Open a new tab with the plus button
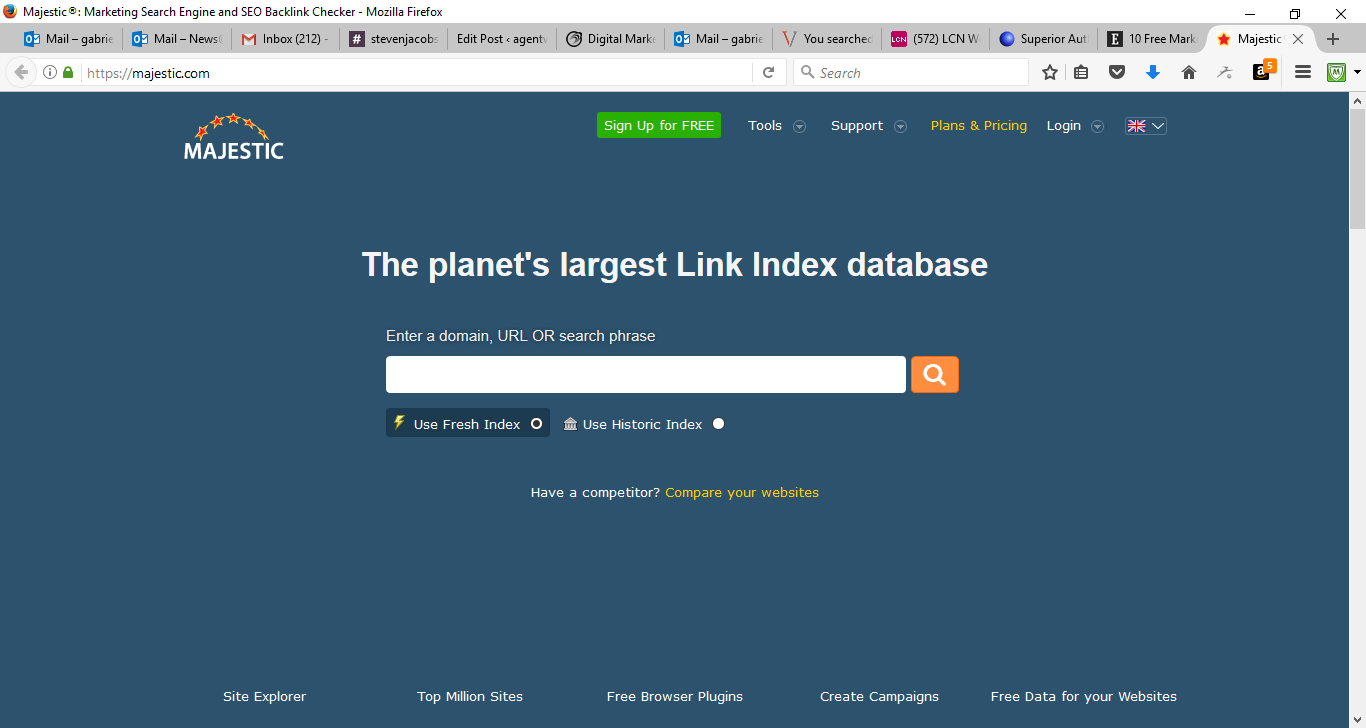The width and height of the screenshot is (1366, 728). pos(1332,39)
